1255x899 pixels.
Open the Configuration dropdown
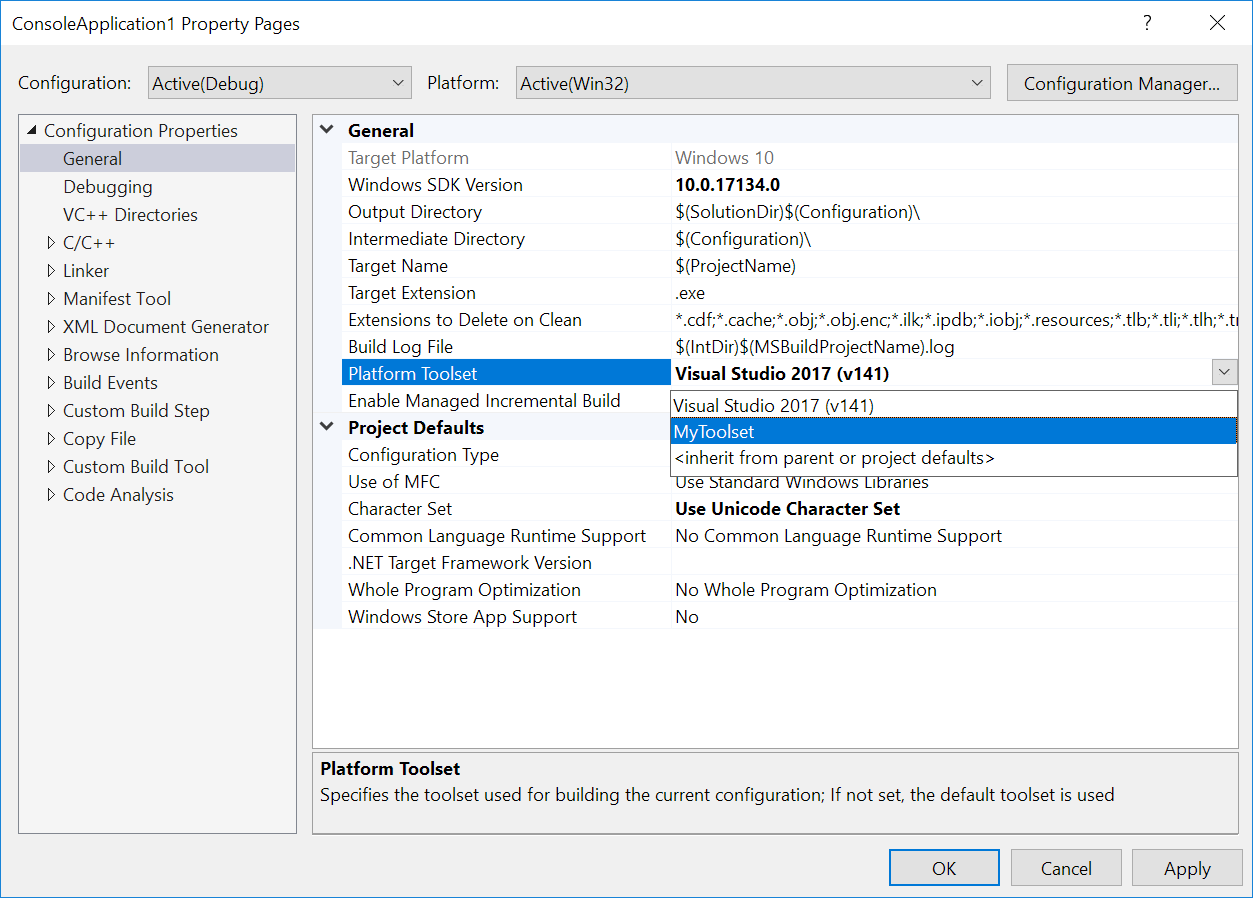[398, 83]
